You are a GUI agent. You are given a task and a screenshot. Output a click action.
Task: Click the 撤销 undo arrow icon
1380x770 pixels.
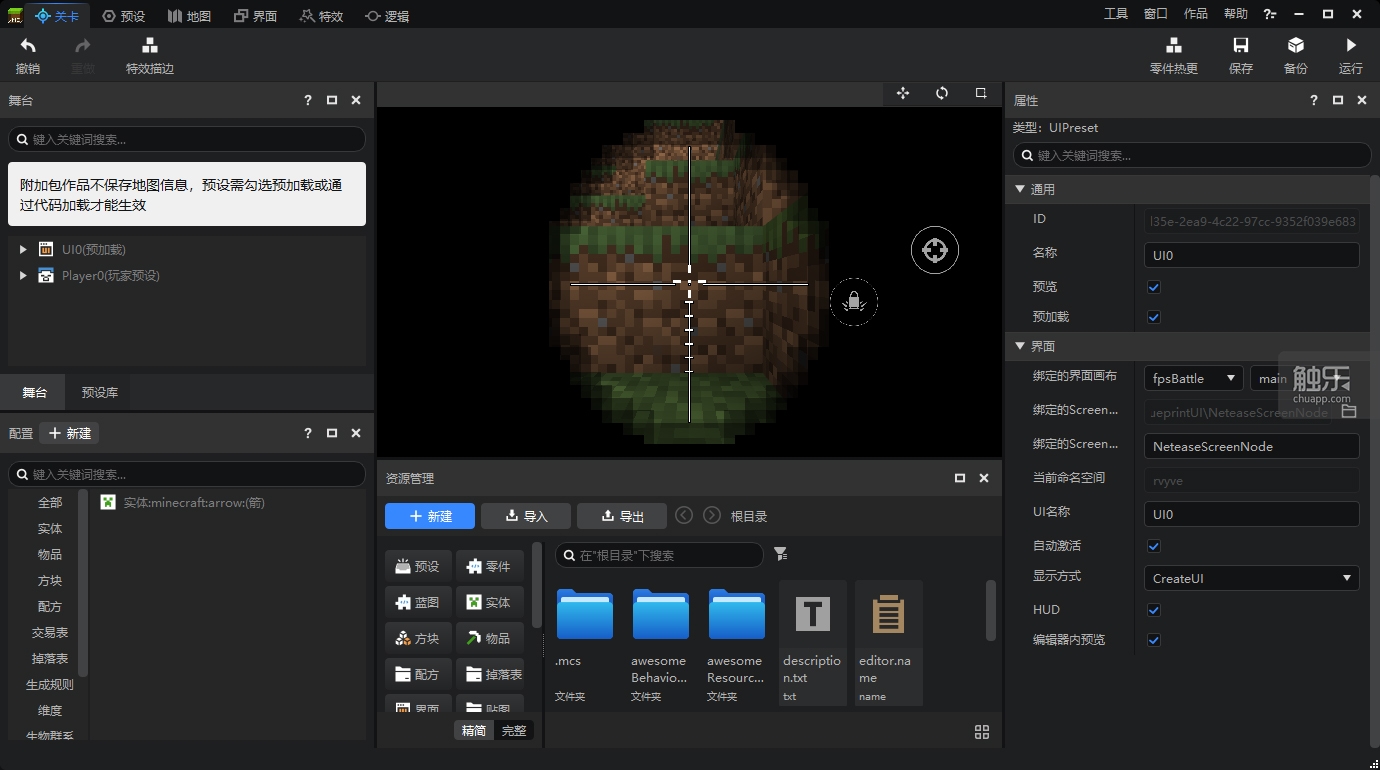click(28, 46)
